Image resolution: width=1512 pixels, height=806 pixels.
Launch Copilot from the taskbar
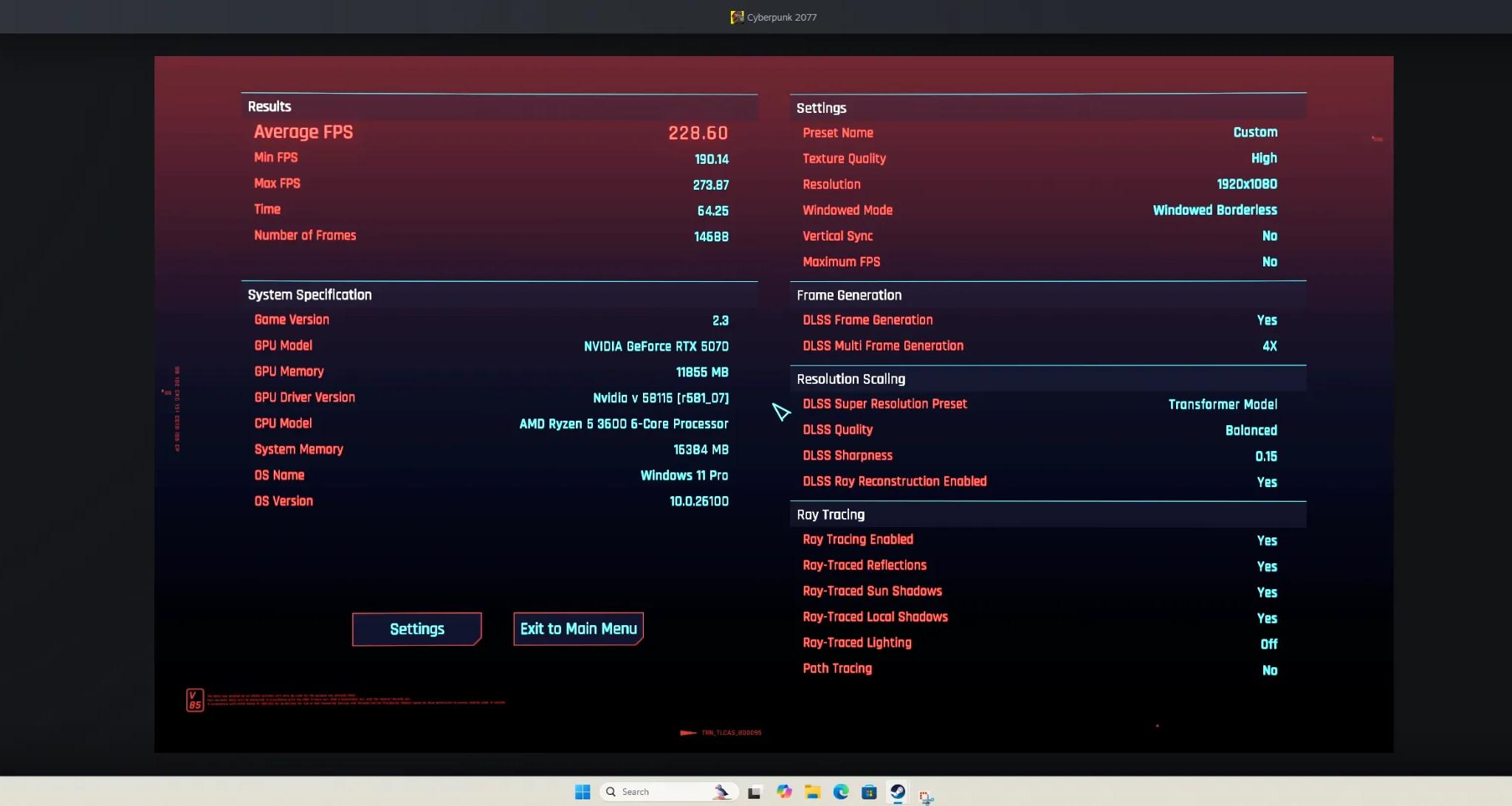coord(784,792)
